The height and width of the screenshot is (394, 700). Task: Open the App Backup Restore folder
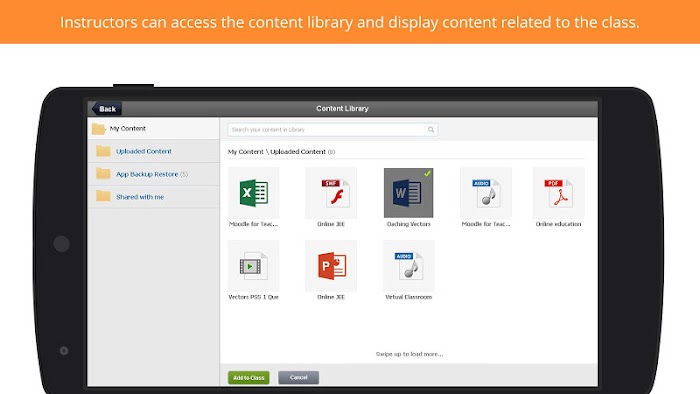click(153, 174)
